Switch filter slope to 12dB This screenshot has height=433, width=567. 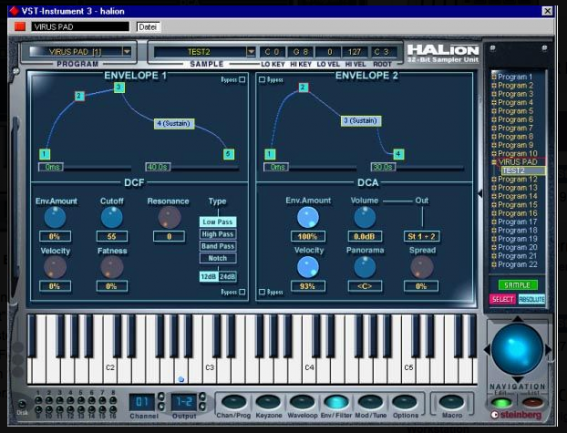209,277
